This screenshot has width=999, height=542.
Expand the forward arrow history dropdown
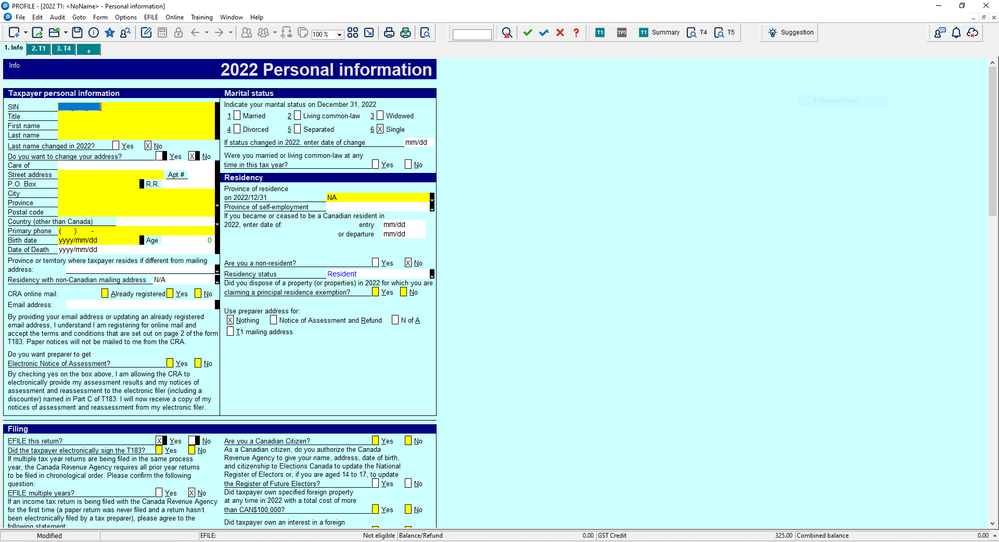[x=230, y=32]
